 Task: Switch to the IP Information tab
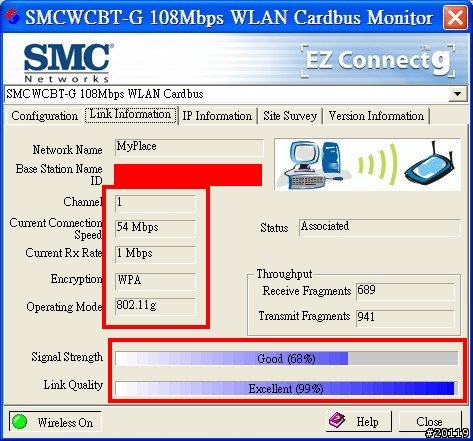(x=217, y=116)
